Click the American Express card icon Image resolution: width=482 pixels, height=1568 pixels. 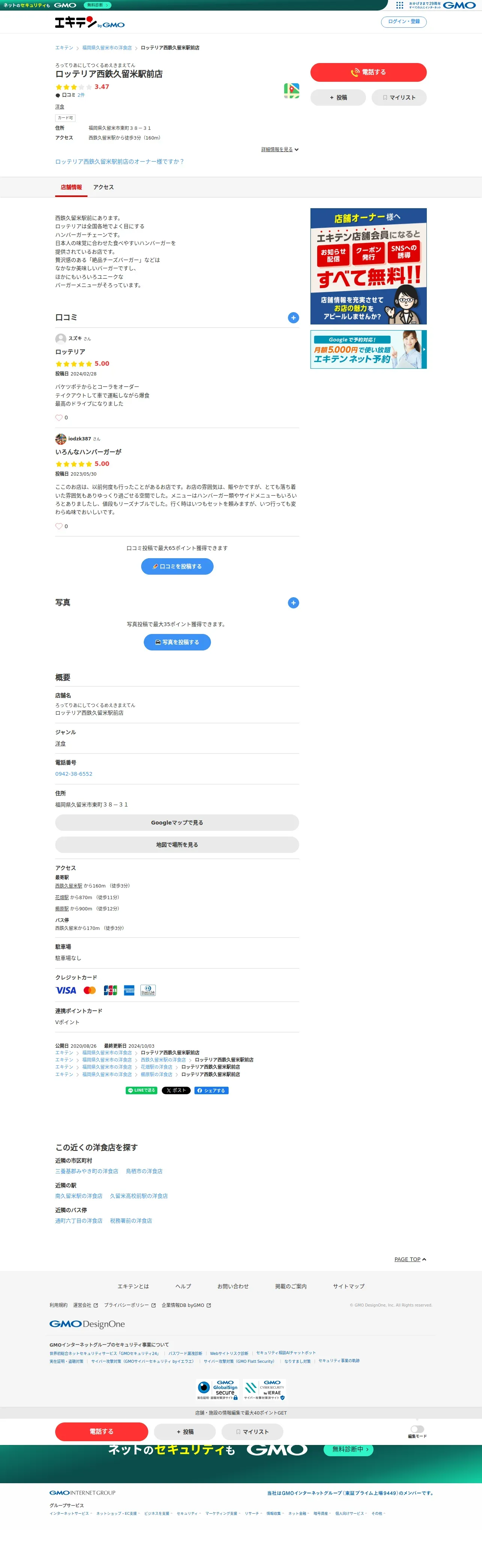129,990
